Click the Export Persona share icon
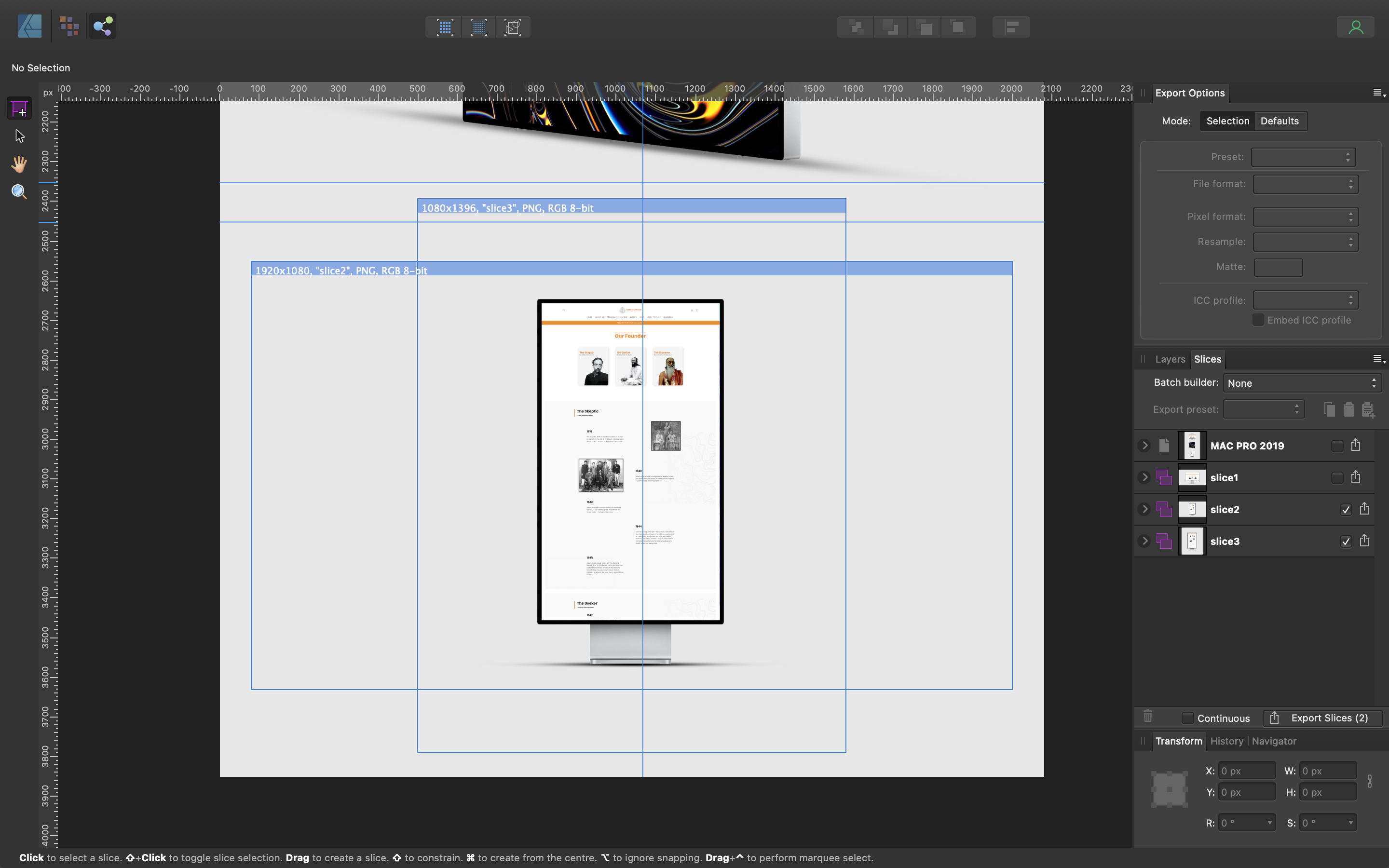Screen dimensions: 1389x868 [103, 27]
